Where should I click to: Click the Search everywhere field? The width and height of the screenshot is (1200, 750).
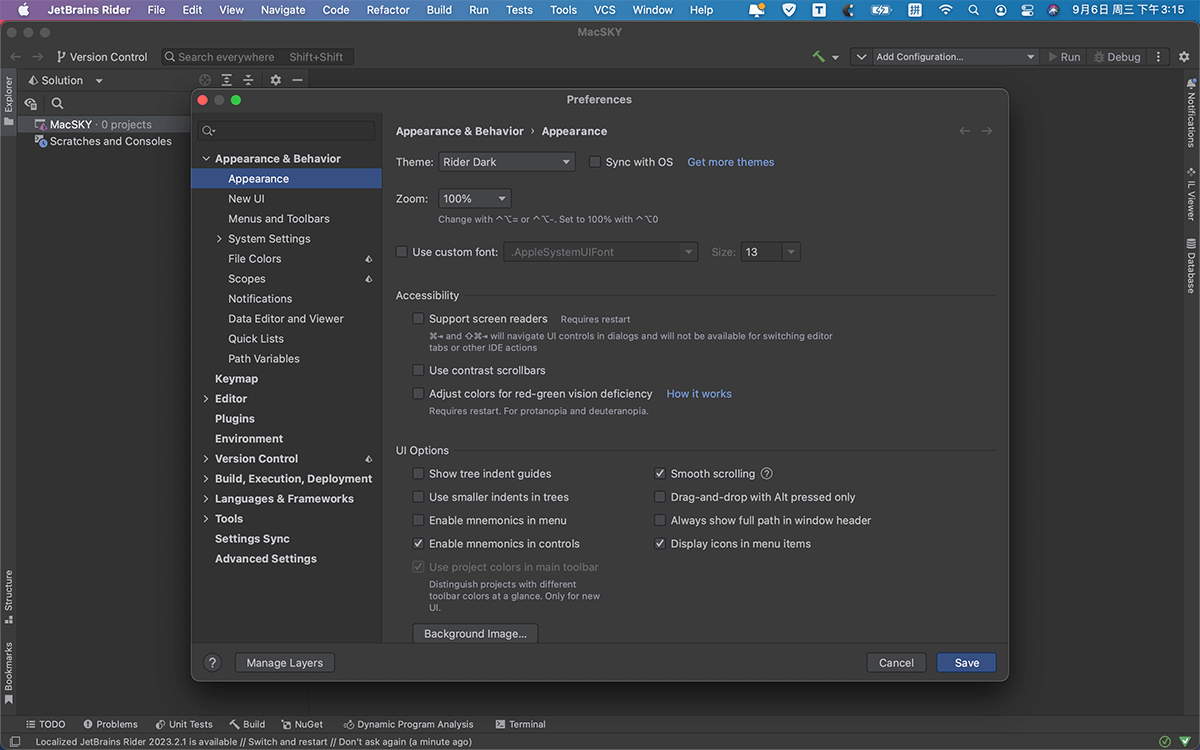point(257,57)
